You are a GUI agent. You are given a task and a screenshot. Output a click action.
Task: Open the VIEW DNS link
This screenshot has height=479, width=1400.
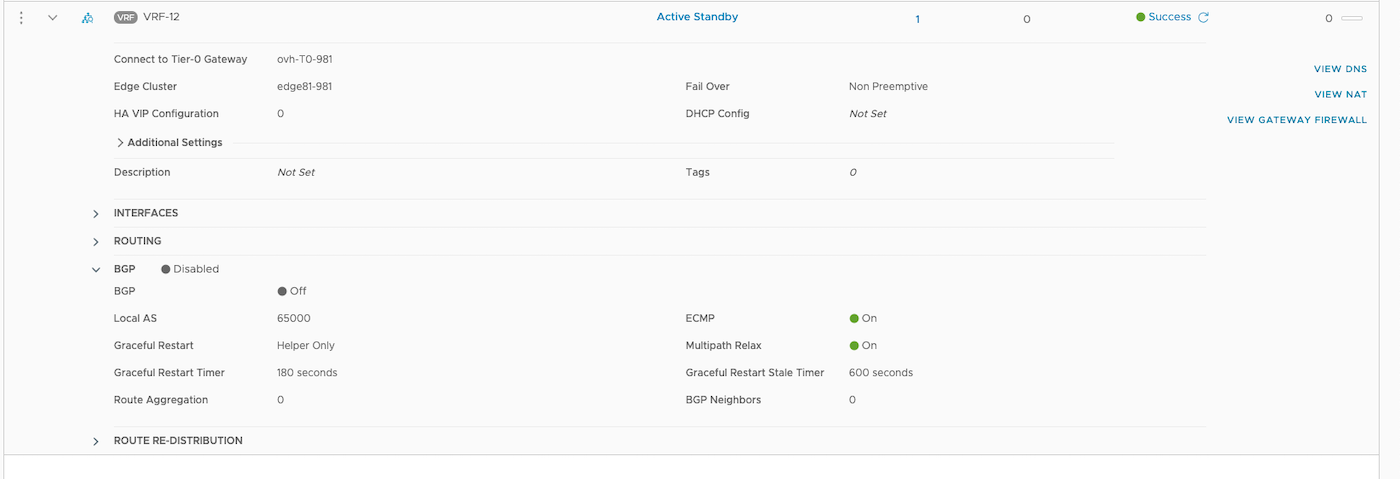tap(1340, 69)
